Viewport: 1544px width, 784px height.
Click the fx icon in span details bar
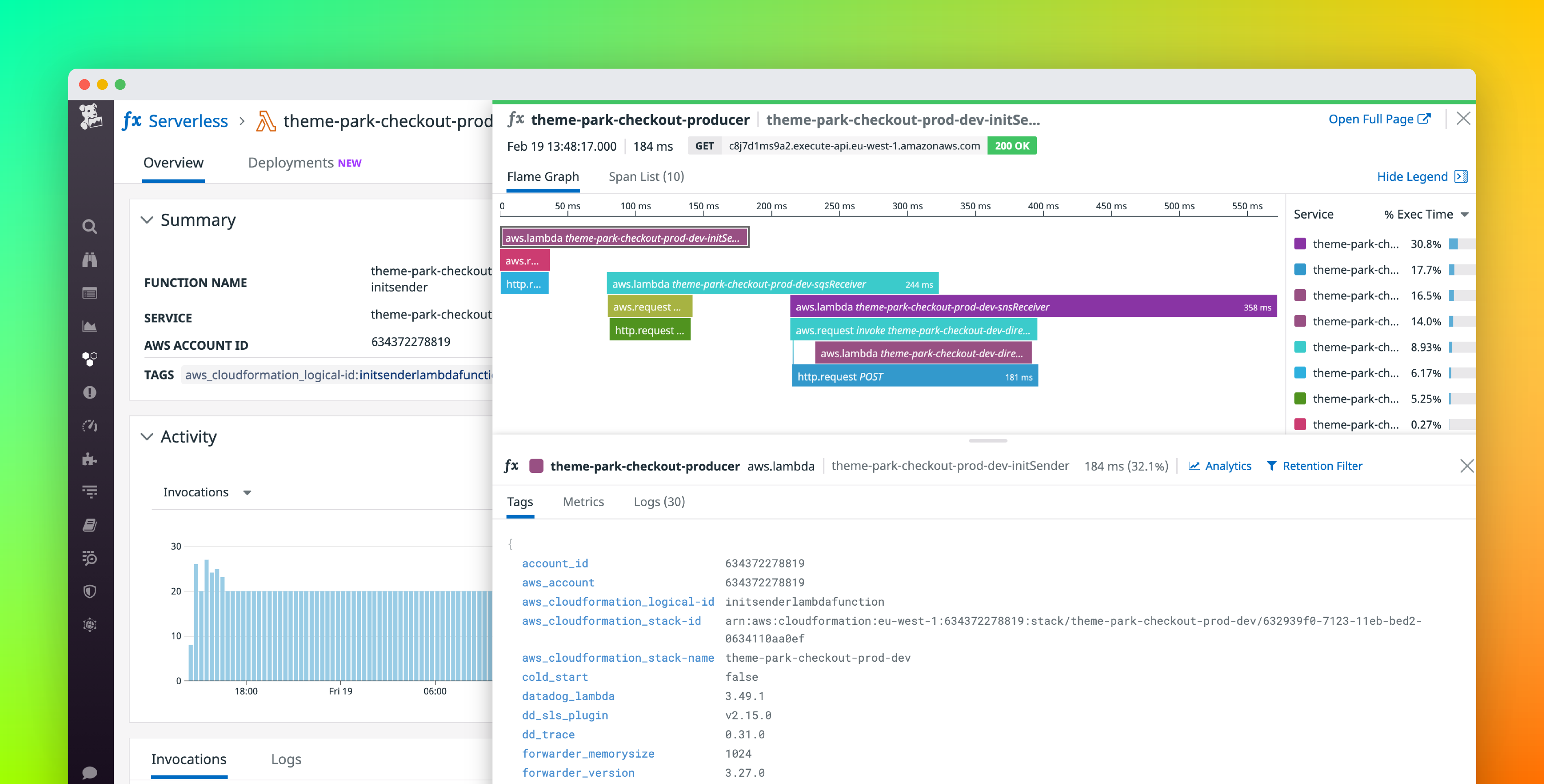[511, 466]
